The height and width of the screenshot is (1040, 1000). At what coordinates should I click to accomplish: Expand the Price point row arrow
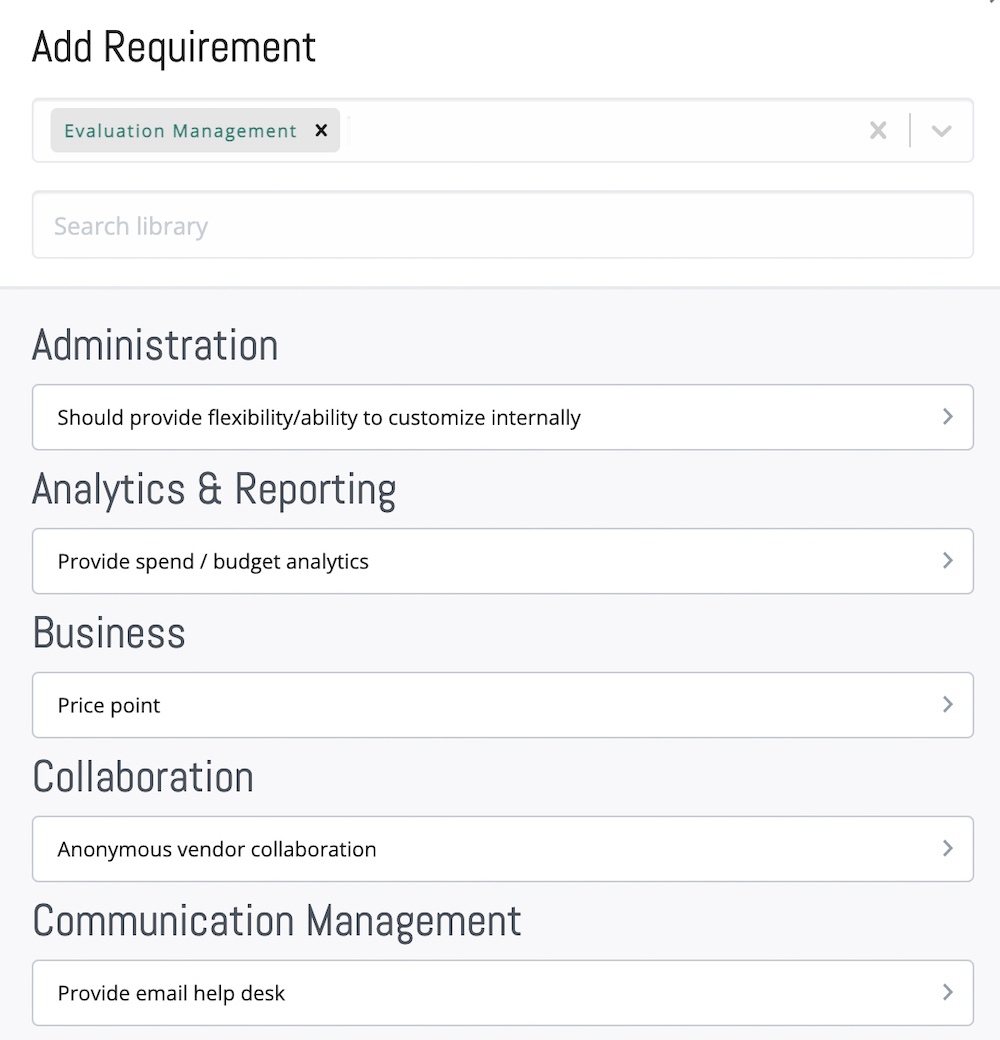[948, 705]
